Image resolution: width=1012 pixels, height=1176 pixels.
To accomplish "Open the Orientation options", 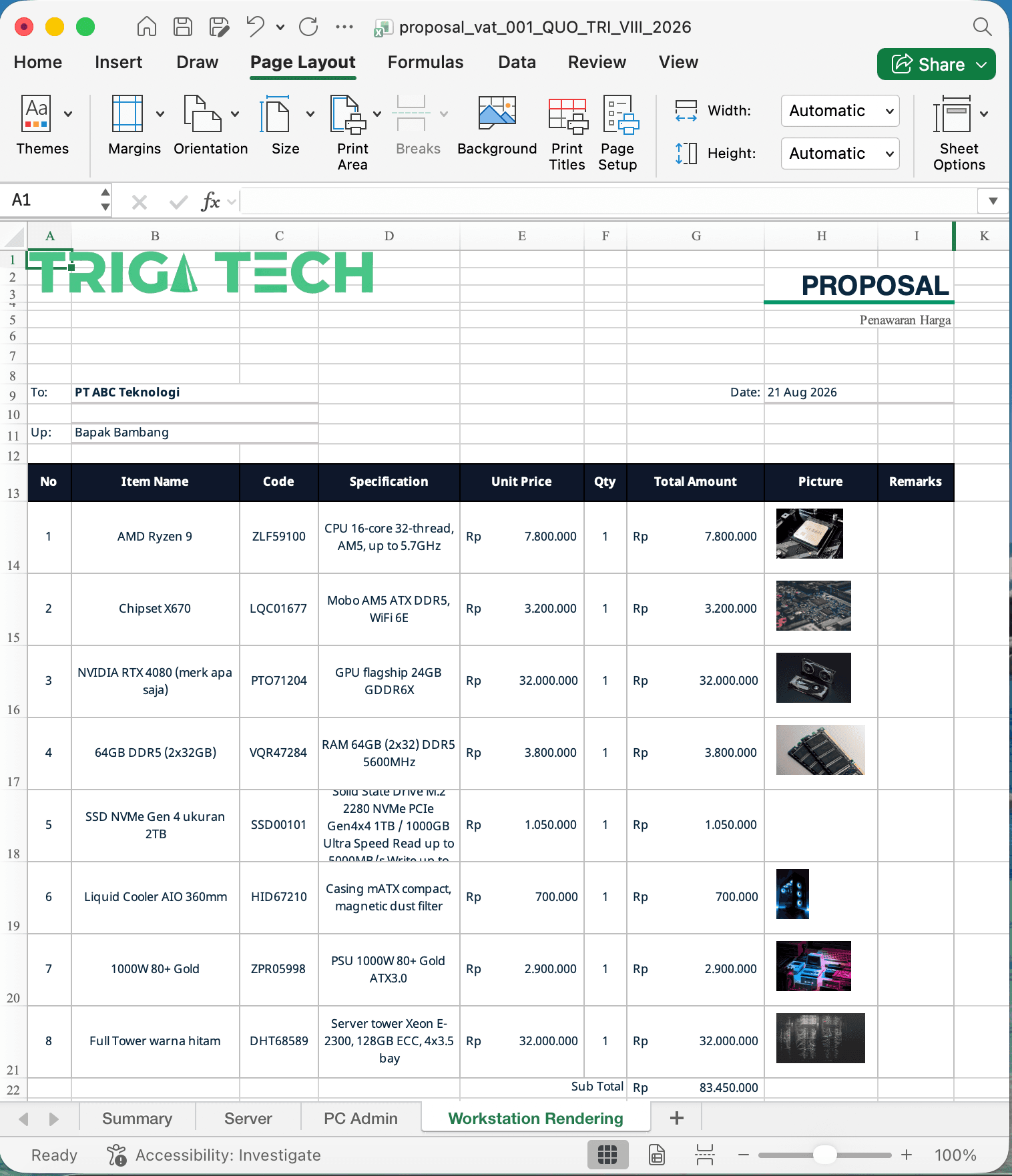I will point(203,125).
